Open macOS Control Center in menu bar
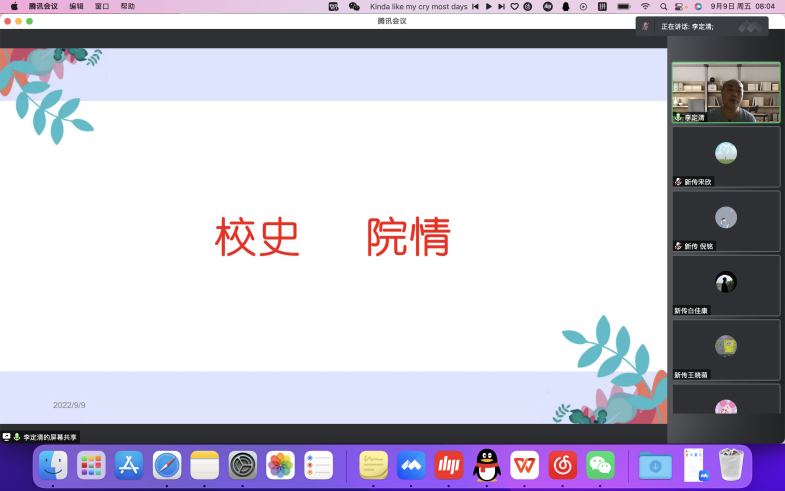Viewport: 785px width, 491px height. tap(680, 6)
